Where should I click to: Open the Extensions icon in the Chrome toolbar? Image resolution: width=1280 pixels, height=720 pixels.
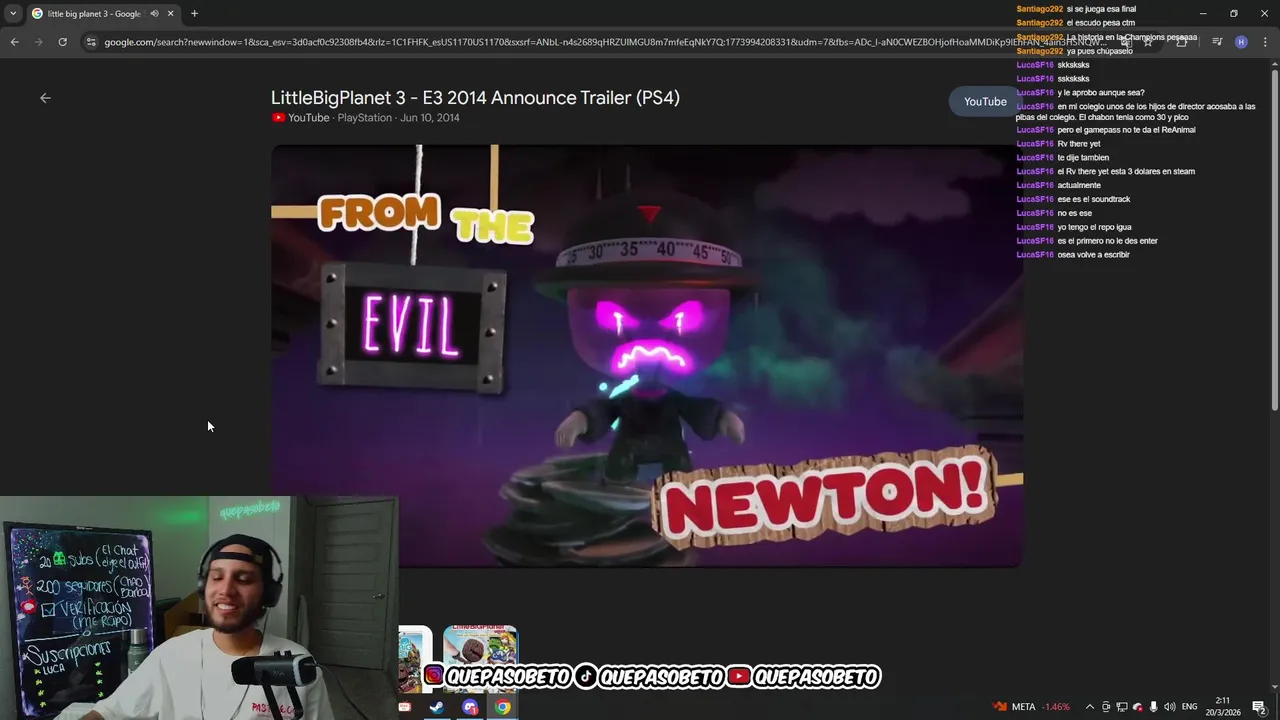tap(1182, 42)
